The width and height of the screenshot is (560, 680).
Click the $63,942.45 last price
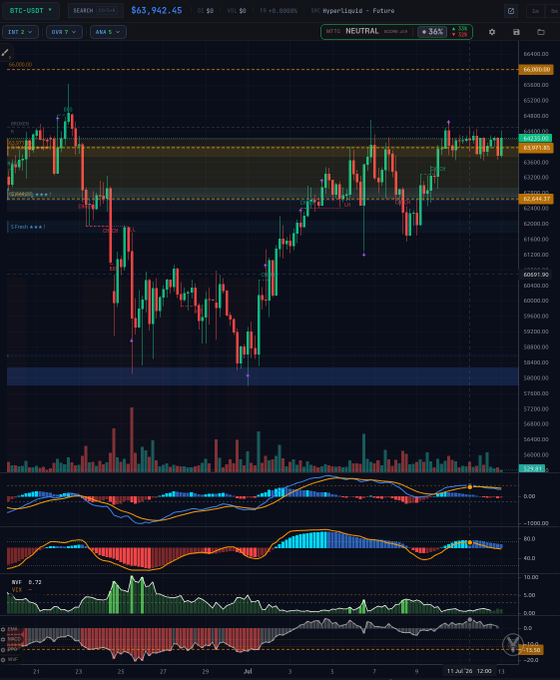pos(156,10)
